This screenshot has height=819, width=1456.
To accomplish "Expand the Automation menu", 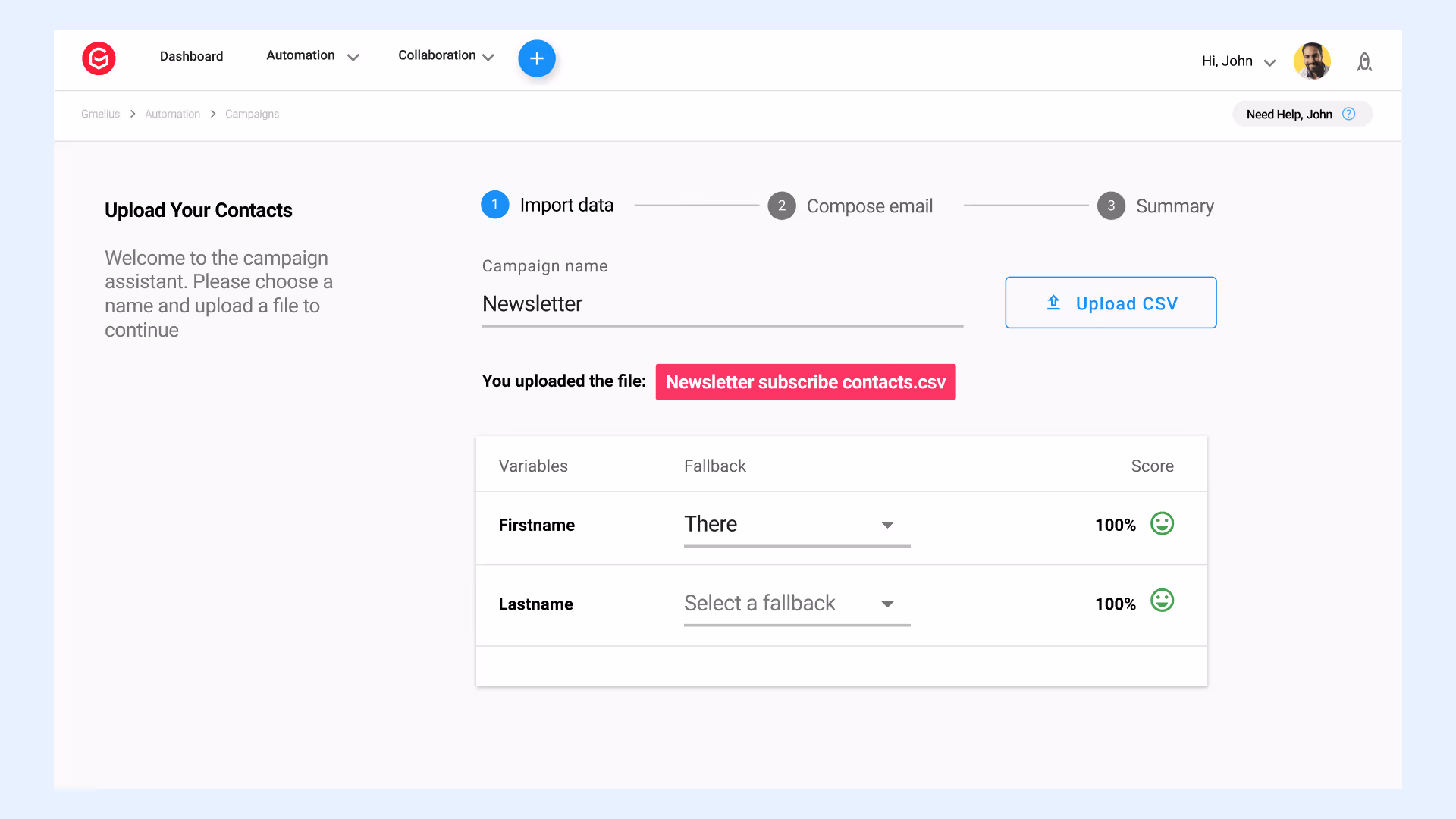I will coord(312,56).
